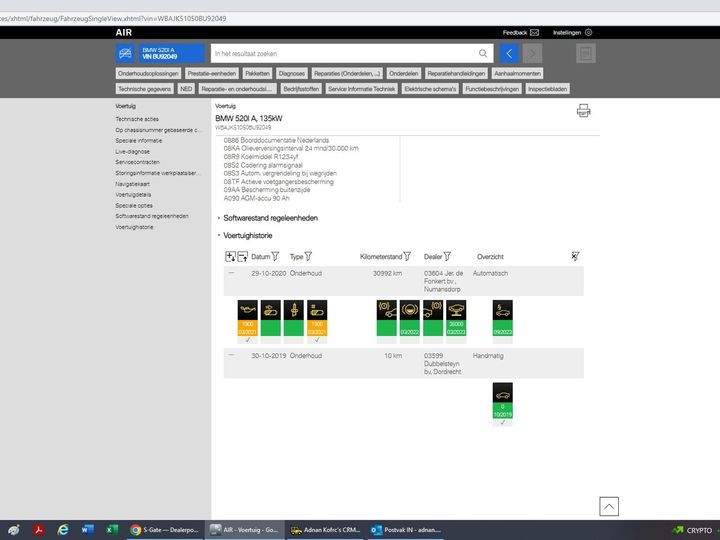Collapse the 29-10-2020 Onderhoud row
This screenshot has width=720, height=540.
coord(231,273)
